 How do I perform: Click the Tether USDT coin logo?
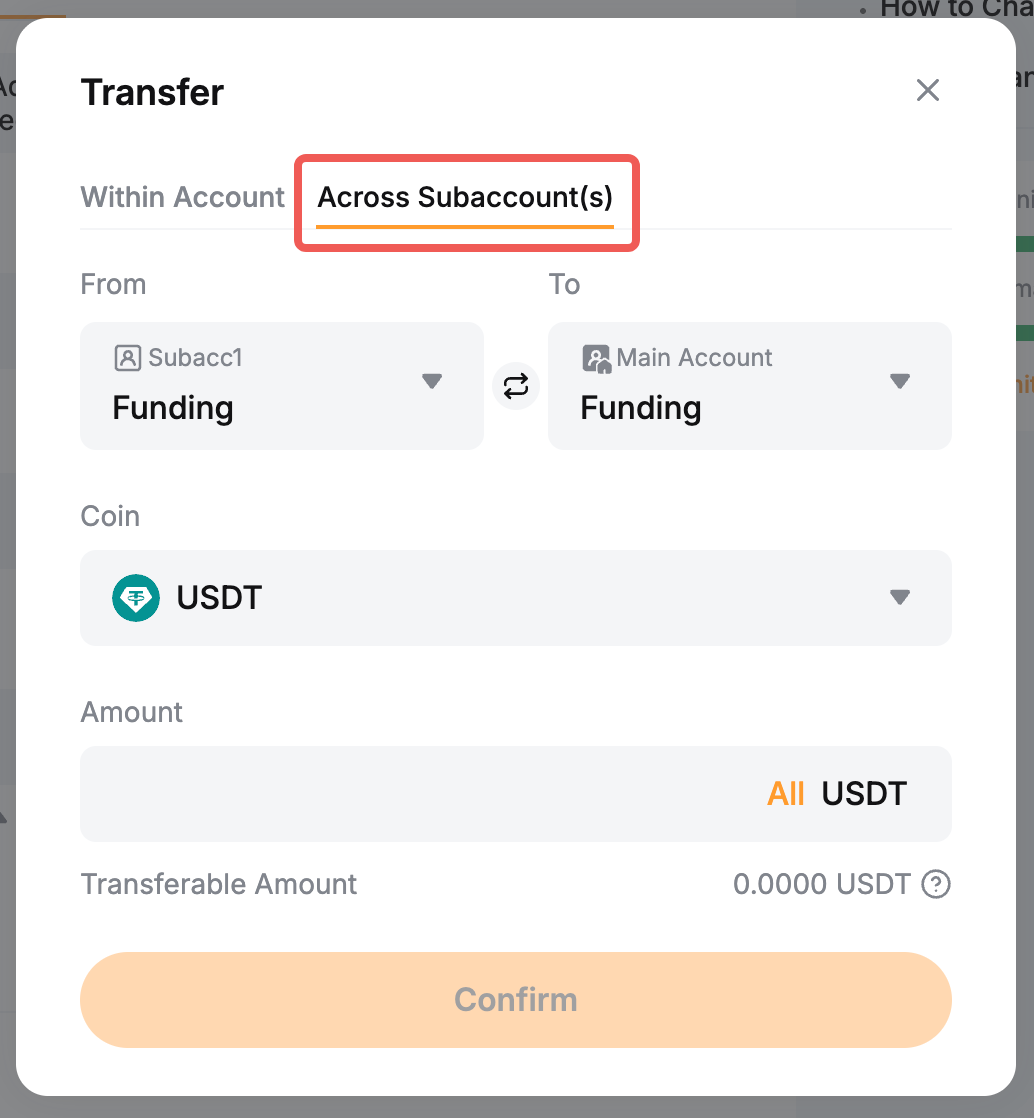pos(136,598)
